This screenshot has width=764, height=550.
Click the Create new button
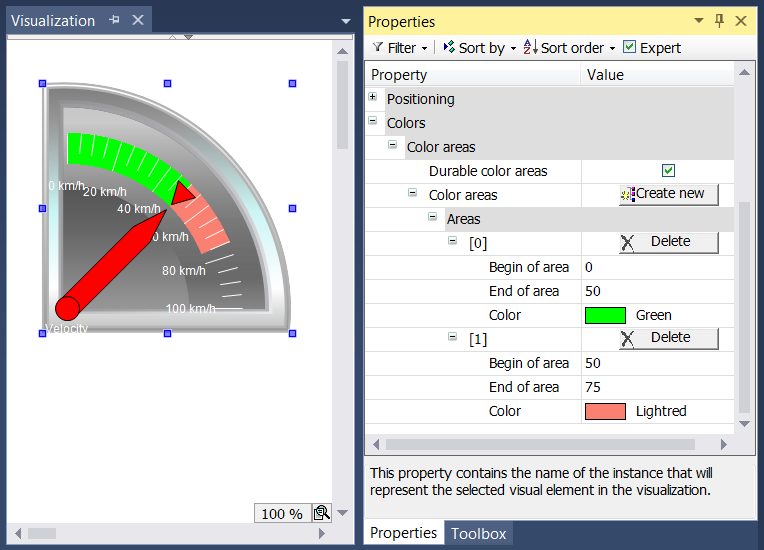tap(668, 194)
